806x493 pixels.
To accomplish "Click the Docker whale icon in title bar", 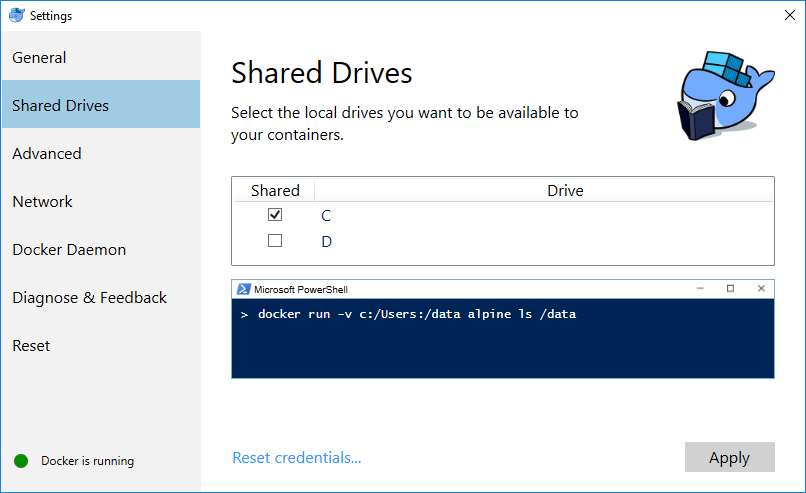I will (17, 16).
